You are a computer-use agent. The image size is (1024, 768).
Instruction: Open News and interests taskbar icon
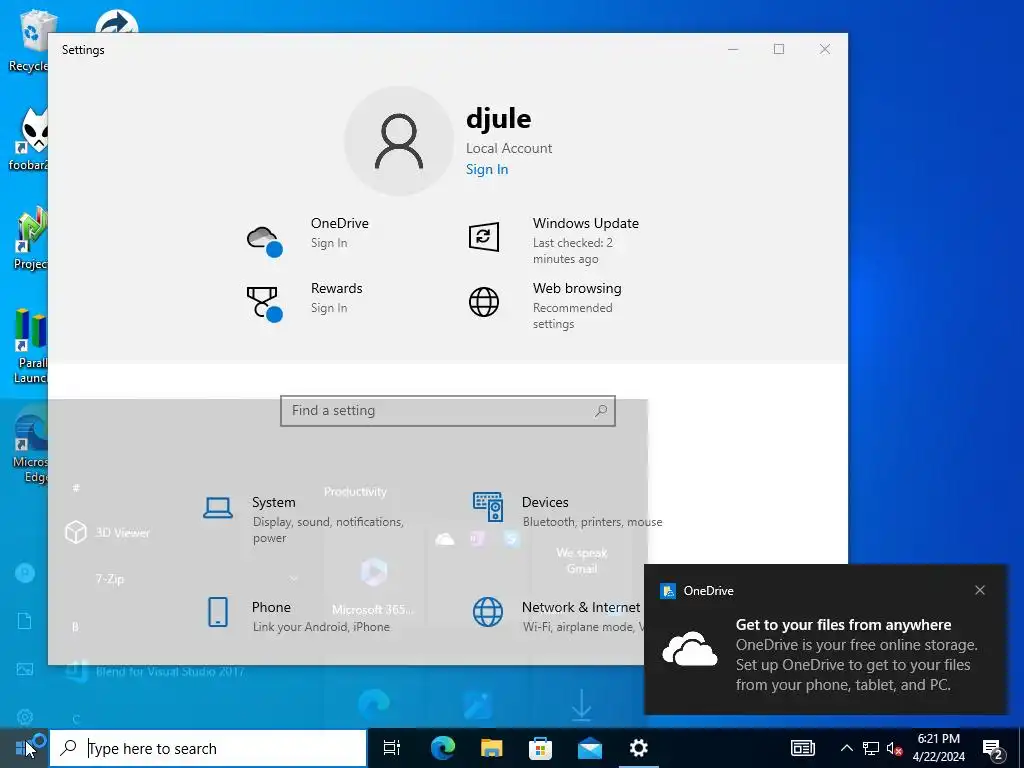click(x=803, y=748)
